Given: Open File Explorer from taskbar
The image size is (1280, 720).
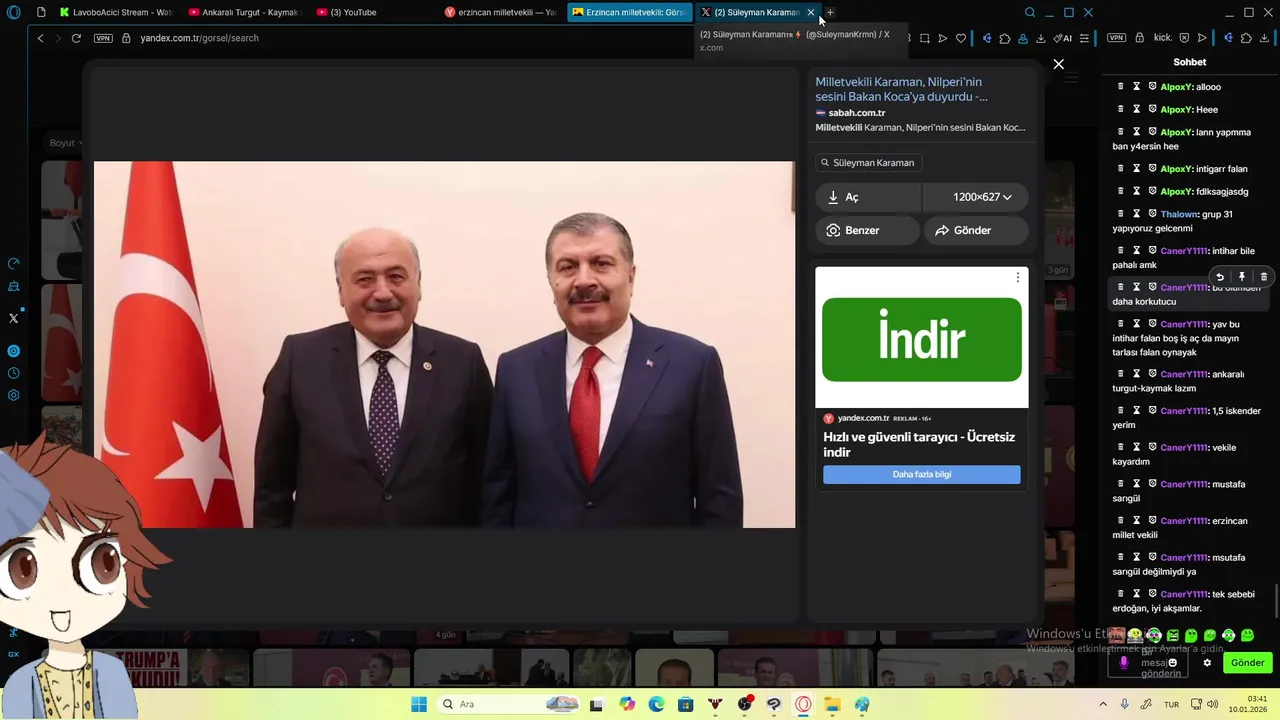Looking at the screenshot, I should click(x=832, y=704).
